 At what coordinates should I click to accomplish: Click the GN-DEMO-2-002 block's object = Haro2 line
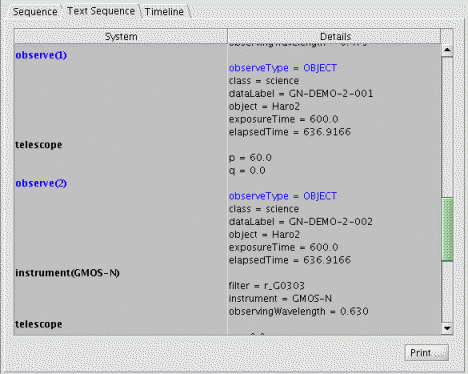tap(264, 234)
